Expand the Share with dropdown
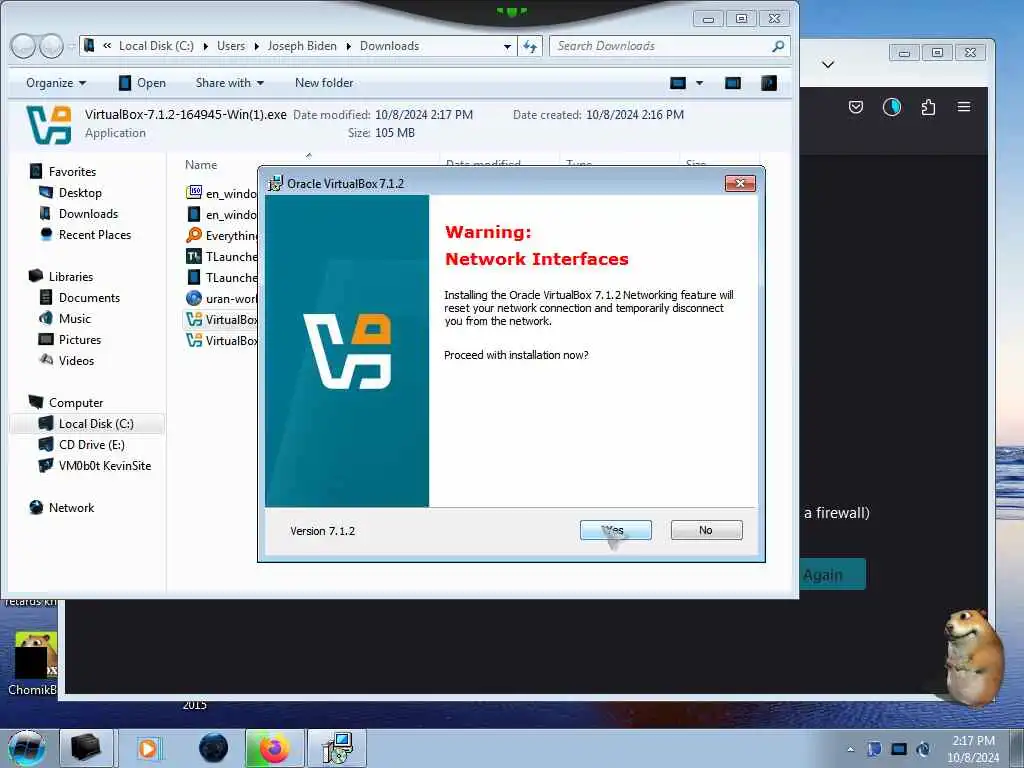1024x768 pixels. (229, 83)
